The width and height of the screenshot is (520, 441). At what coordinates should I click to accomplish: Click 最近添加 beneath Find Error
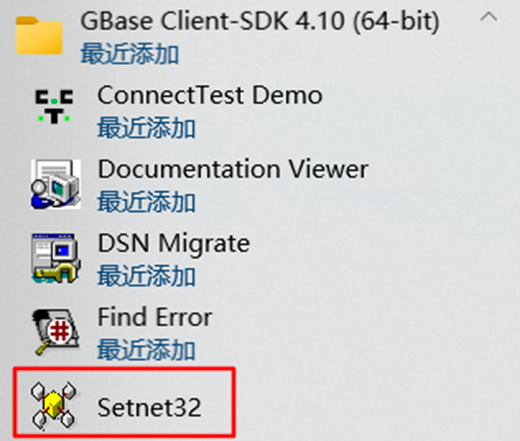click(x=146, y=350)
